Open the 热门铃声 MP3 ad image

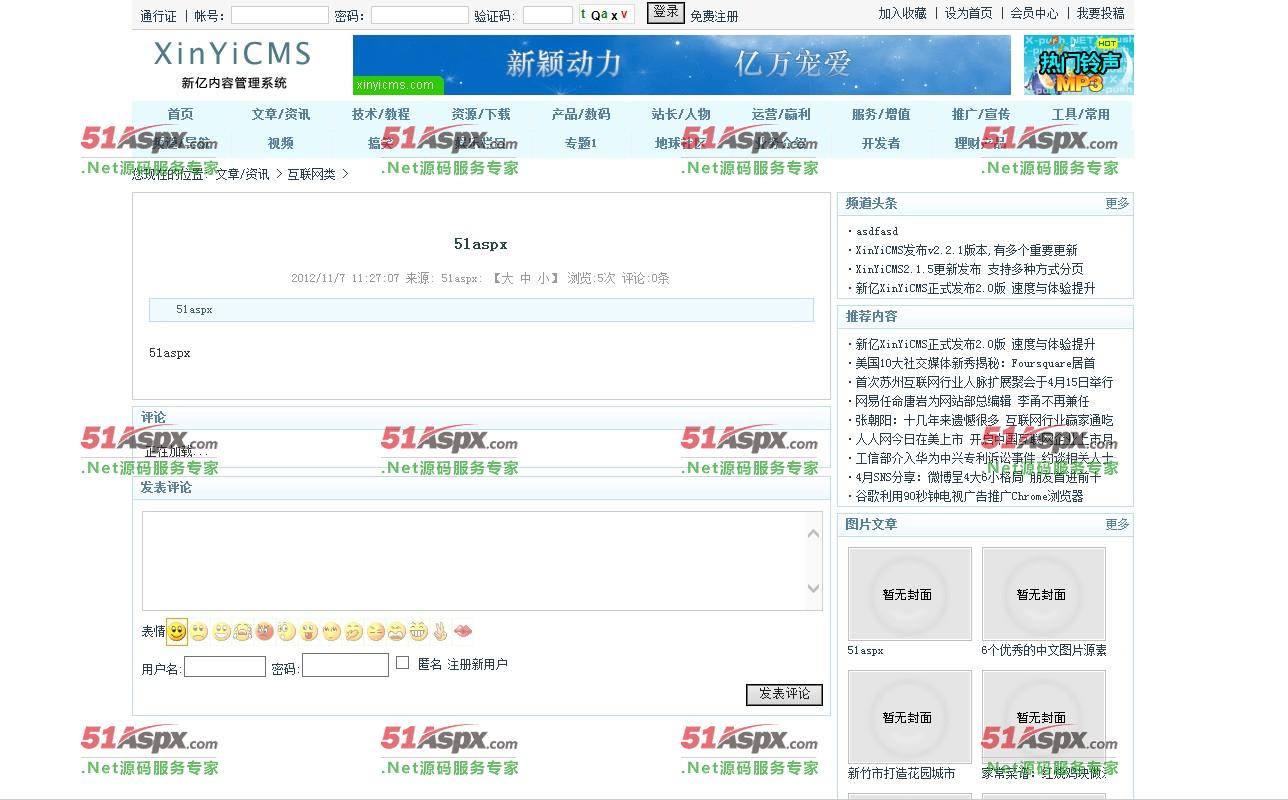(x=1078, y=65)
